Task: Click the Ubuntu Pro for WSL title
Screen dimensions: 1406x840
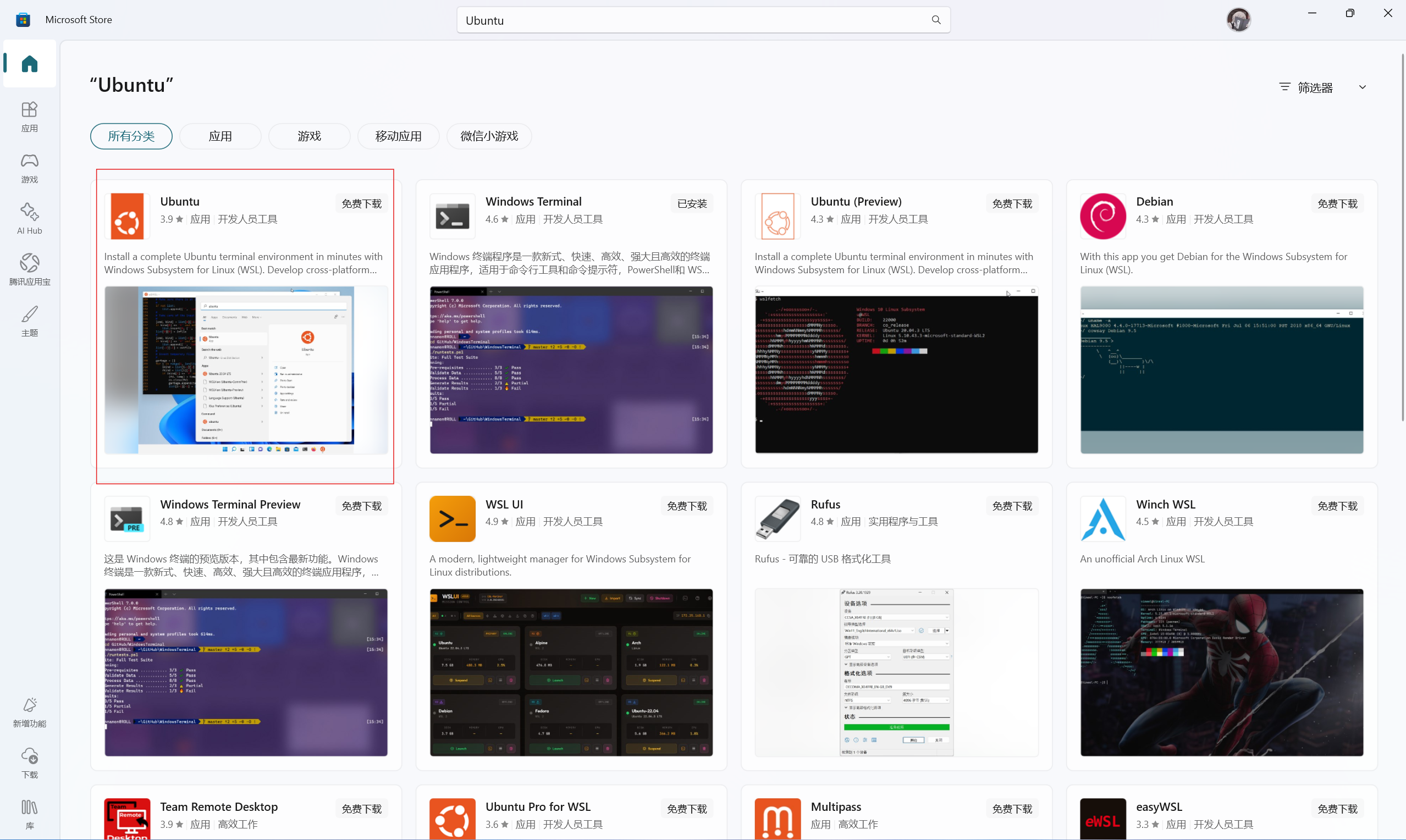Action: (538, 806)
